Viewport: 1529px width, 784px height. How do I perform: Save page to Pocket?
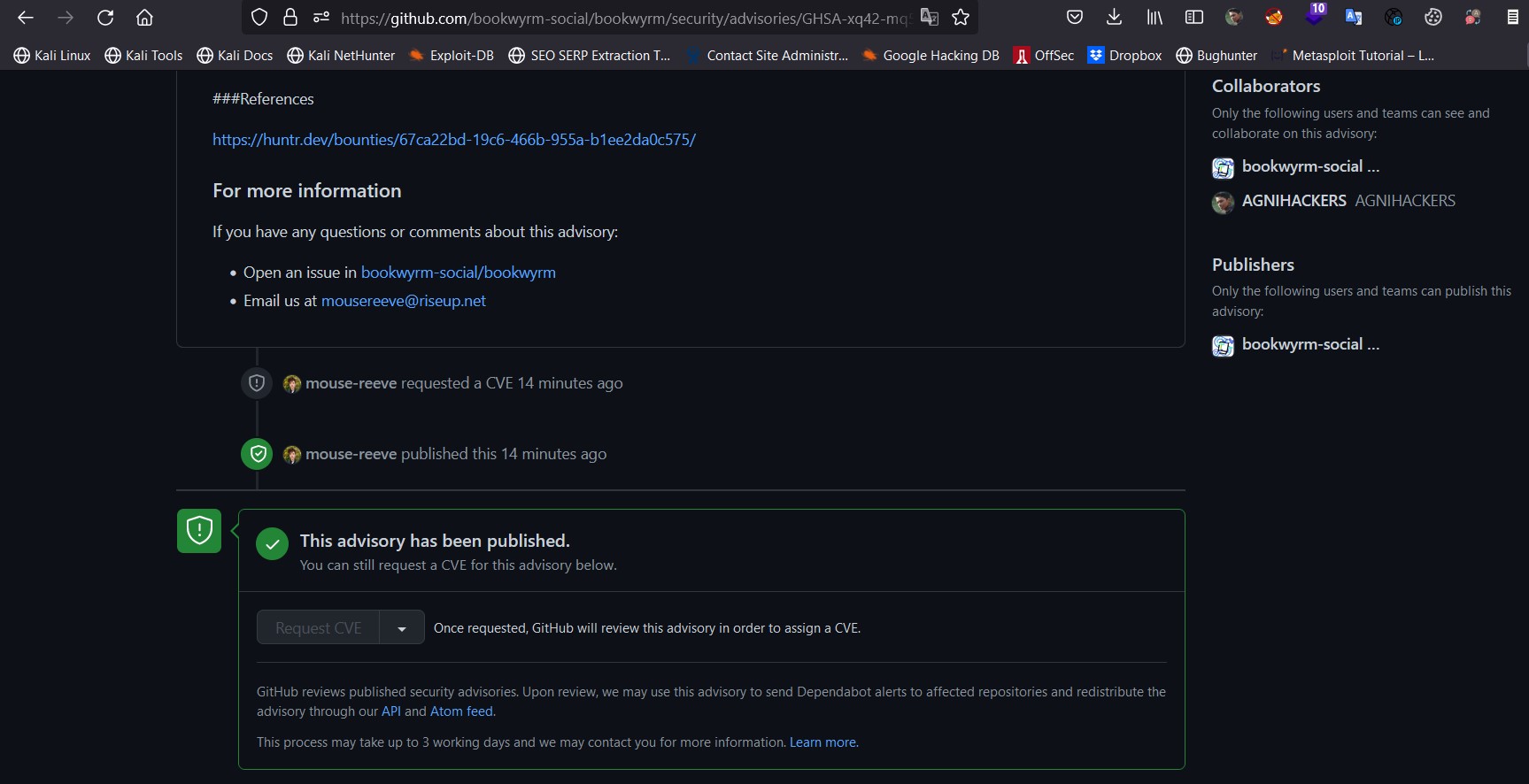tap(1075, 17)
